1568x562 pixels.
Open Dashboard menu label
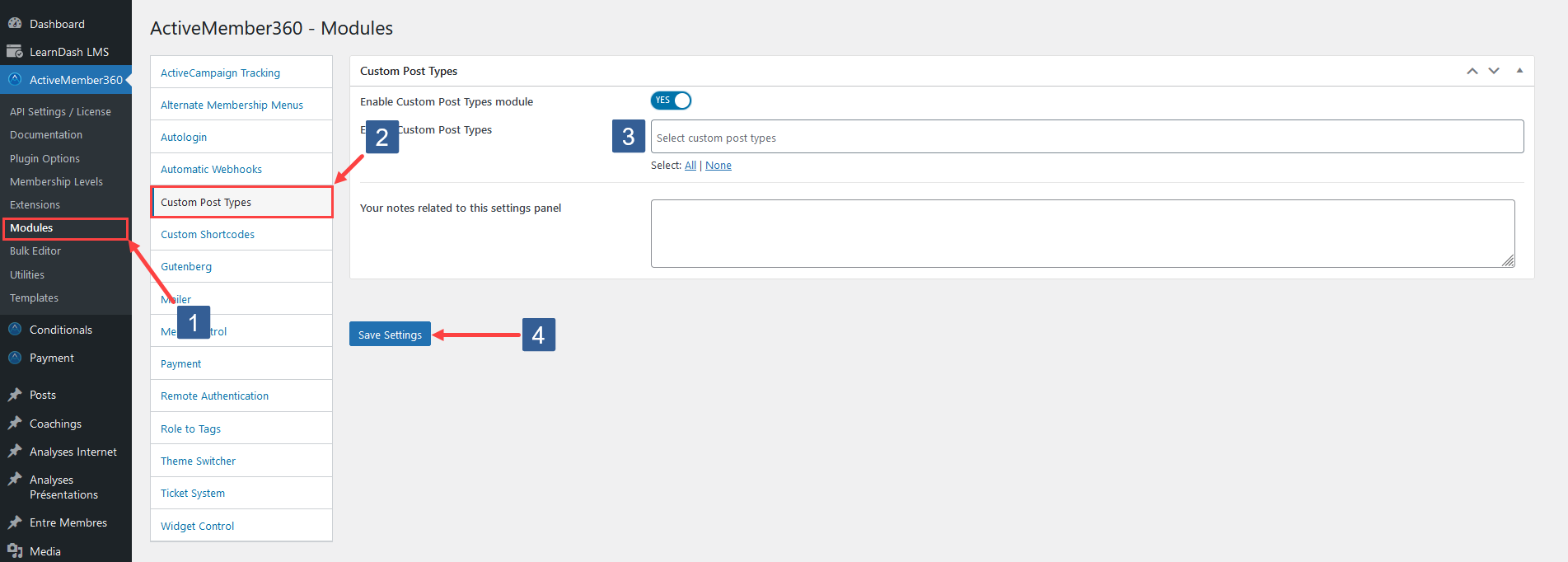[57, 24]
